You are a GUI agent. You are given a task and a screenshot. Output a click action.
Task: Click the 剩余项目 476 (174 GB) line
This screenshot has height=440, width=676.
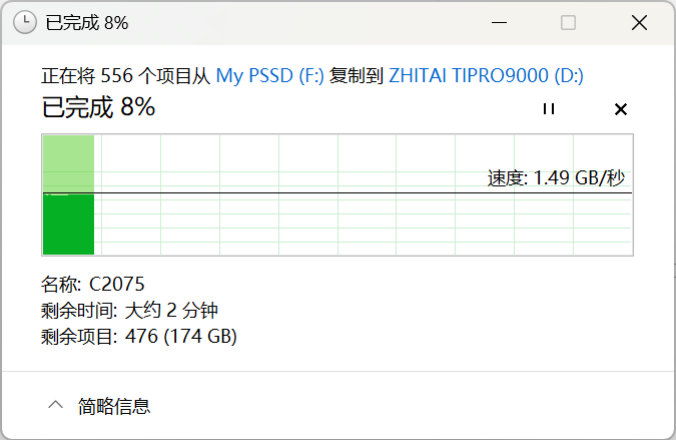138,337
